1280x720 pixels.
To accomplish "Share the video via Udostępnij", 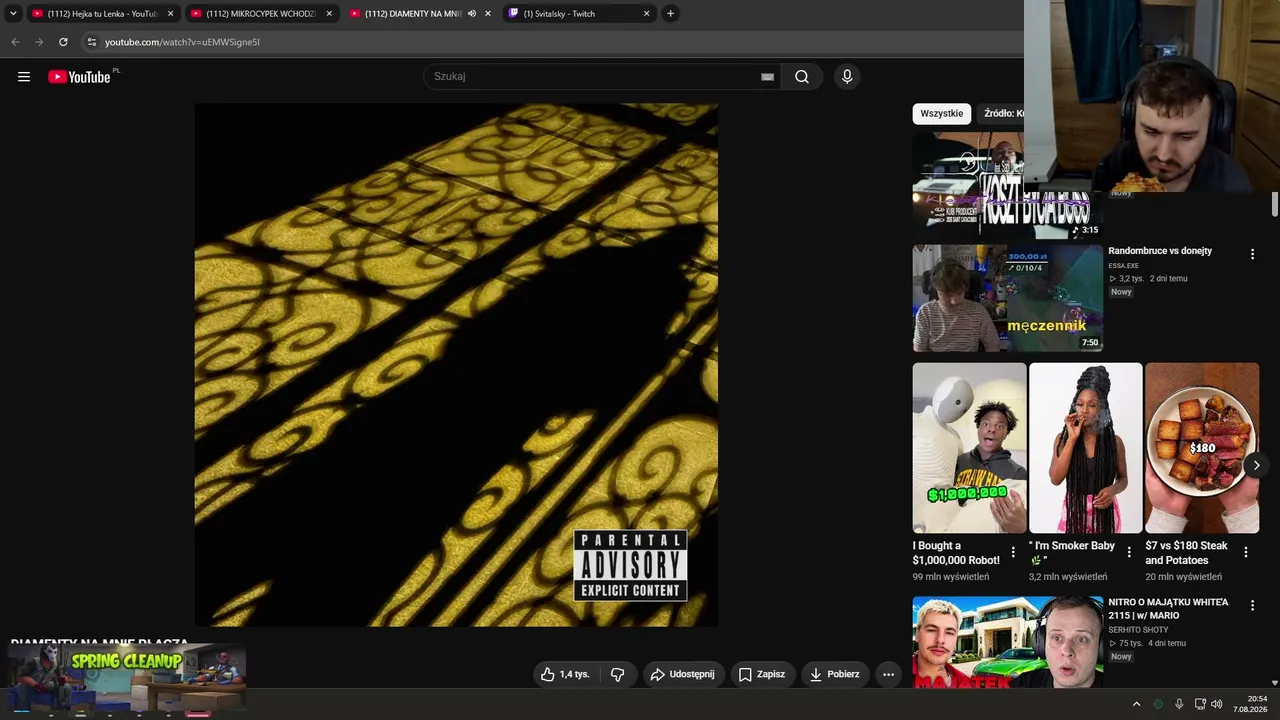I will pos(683,674).
